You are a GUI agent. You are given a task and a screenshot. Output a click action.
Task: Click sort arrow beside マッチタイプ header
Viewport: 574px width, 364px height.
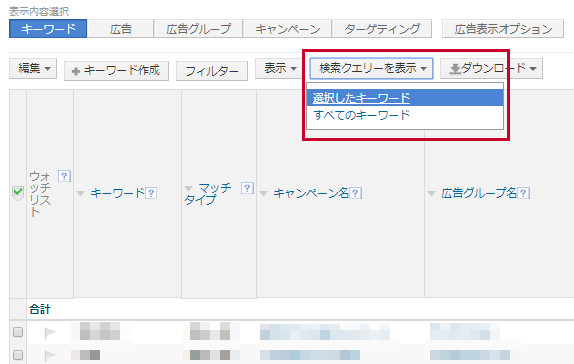(x=189, y=188)
